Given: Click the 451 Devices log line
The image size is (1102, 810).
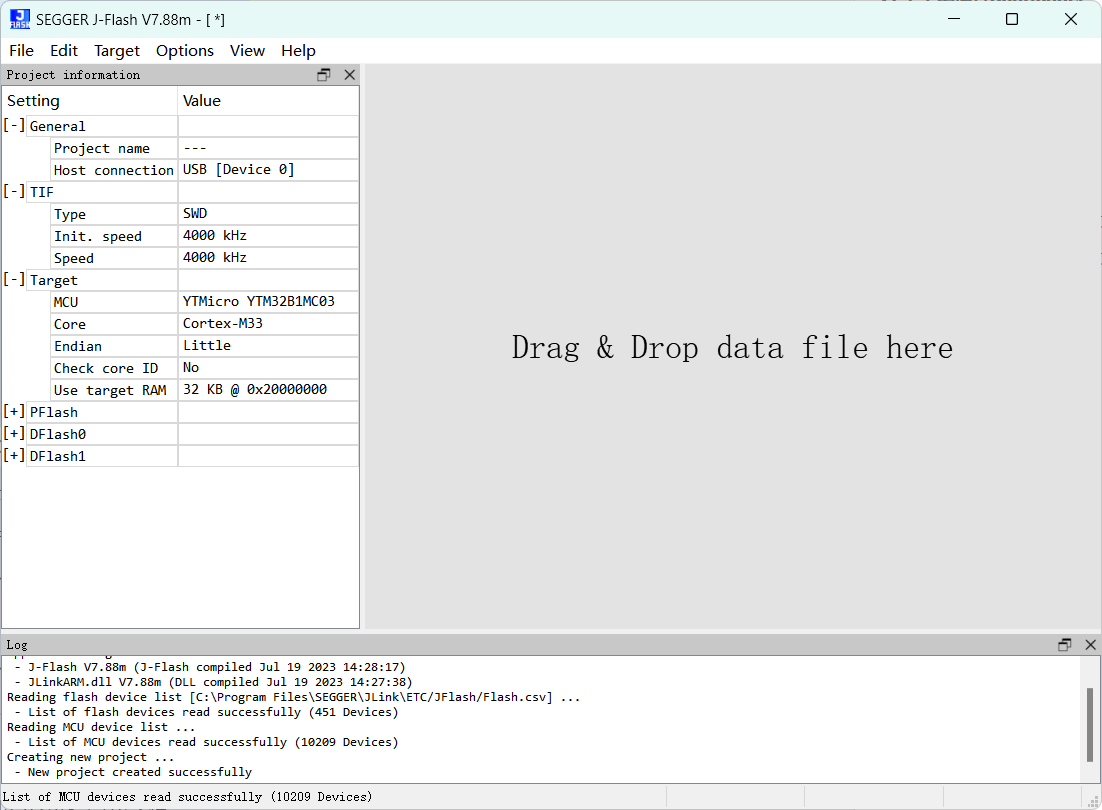Looking at the screenshot, I should [206, 712].
